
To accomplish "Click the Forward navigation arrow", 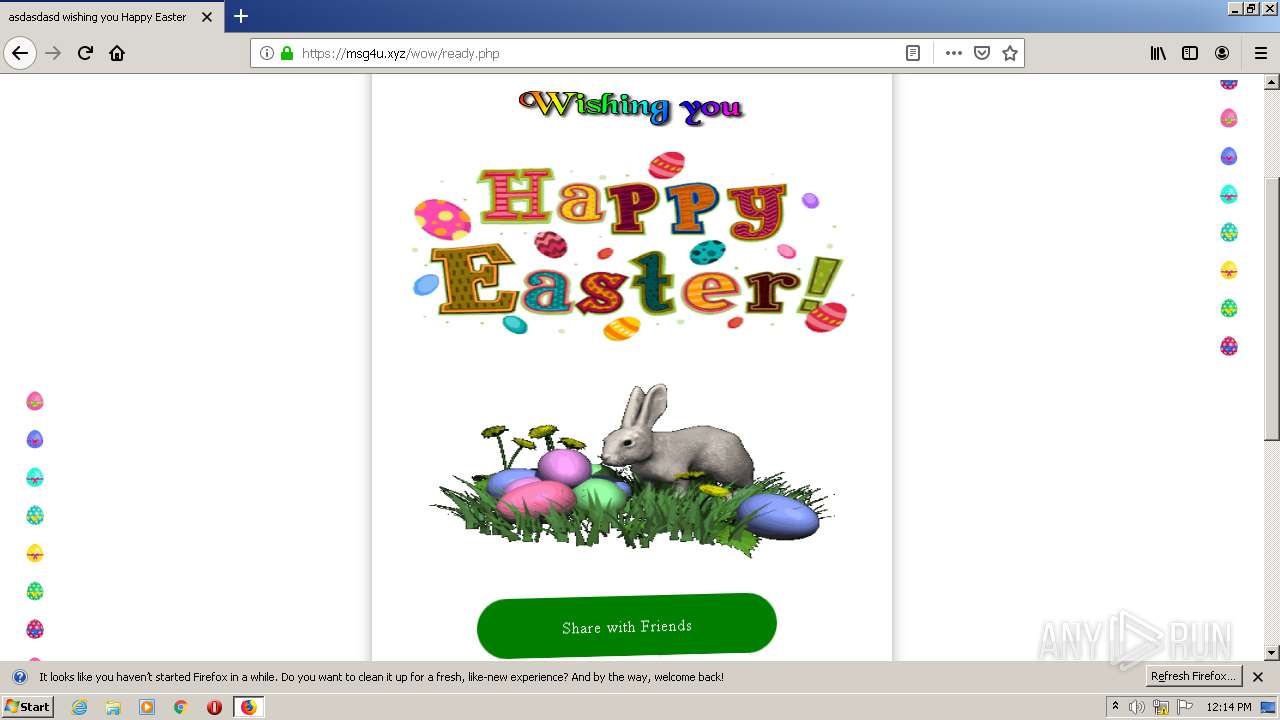I will coord(54,53).
